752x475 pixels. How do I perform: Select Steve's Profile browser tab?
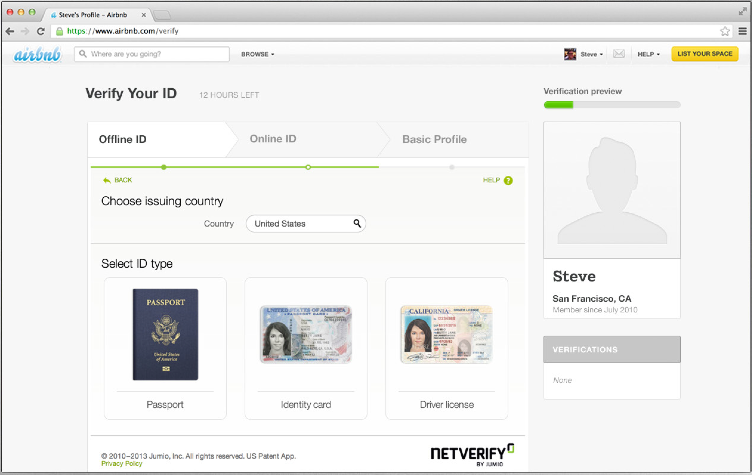point(93,15)
